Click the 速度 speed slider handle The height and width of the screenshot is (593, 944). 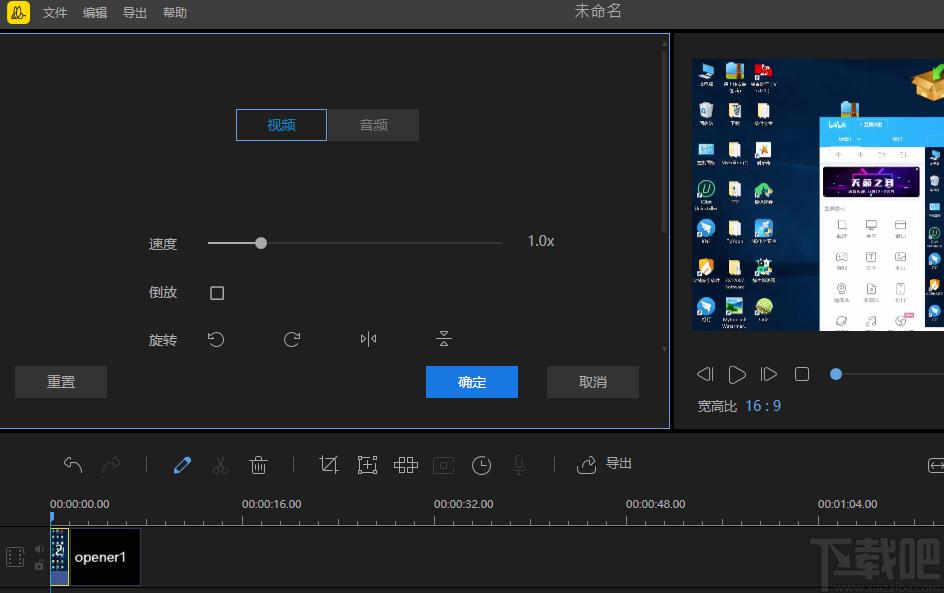[261, 243]
